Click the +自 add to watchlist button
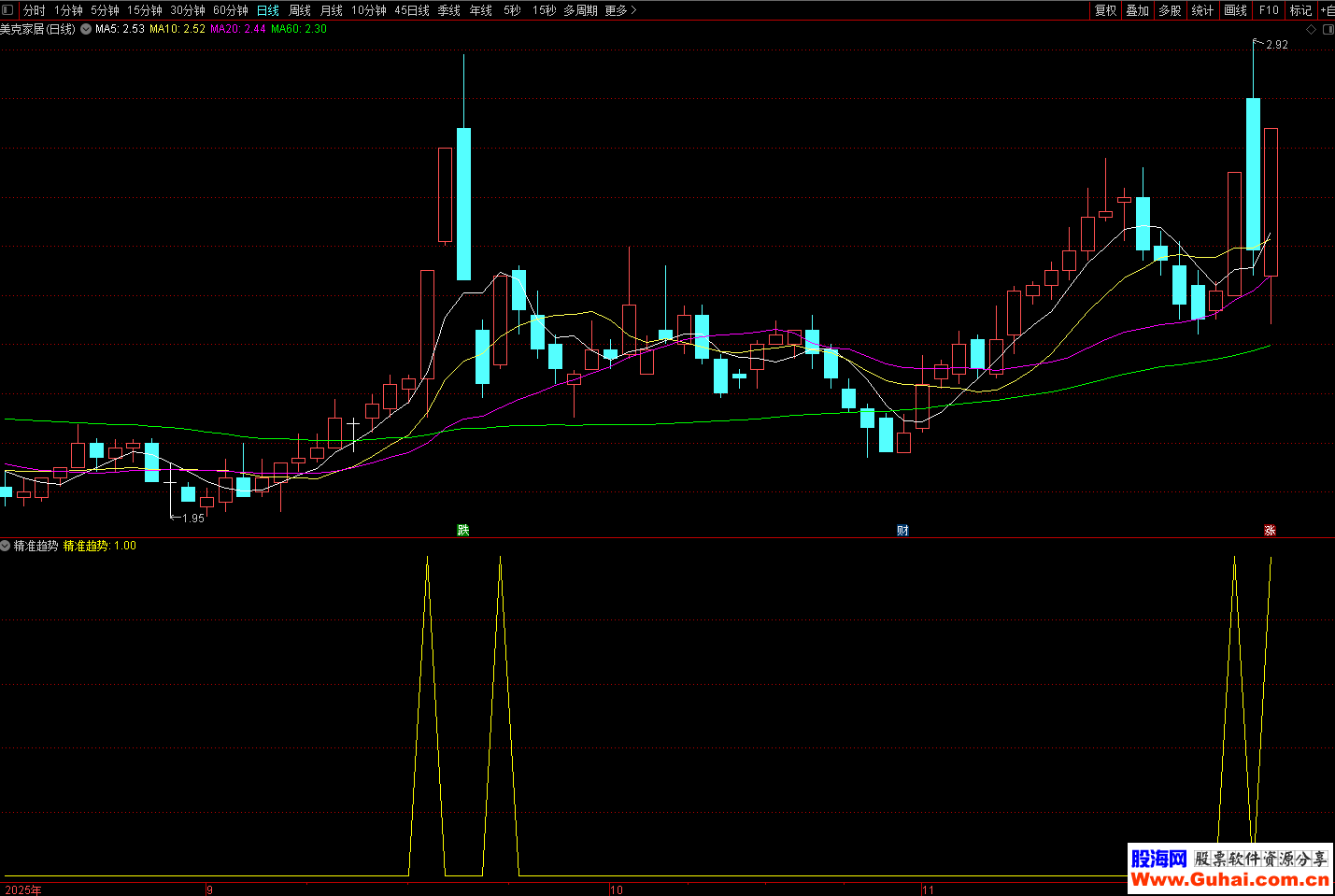1335x896 pixels. click(1327, 10)
